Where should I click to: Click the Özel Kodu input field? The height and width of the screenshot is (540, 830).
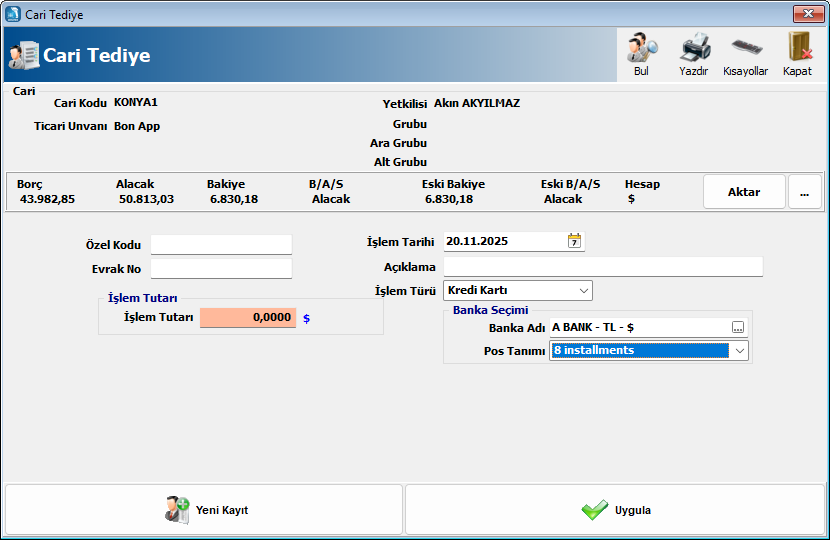tap(221, 245)
